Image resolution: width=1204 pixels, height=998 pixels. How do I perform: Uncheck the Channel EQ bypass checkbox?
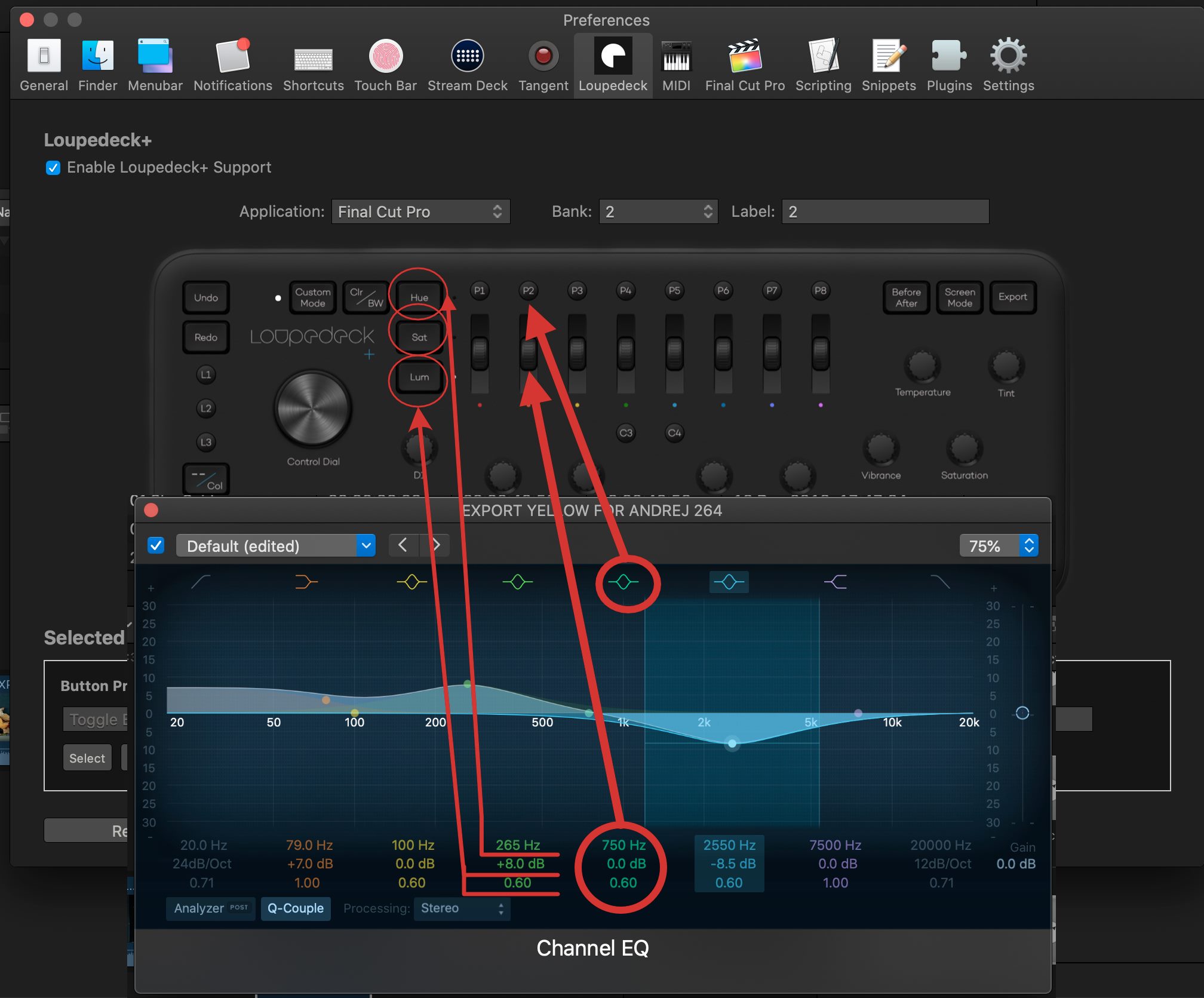pyautogui.click(x=156, y=545)
